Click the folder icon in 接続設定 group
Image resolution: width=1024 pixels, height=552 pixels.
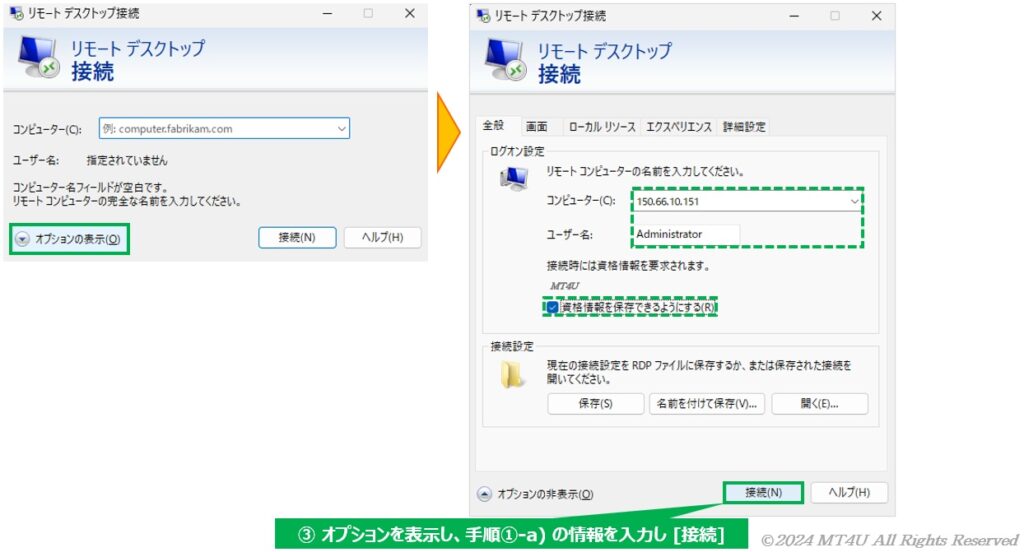tap(512, 375)
